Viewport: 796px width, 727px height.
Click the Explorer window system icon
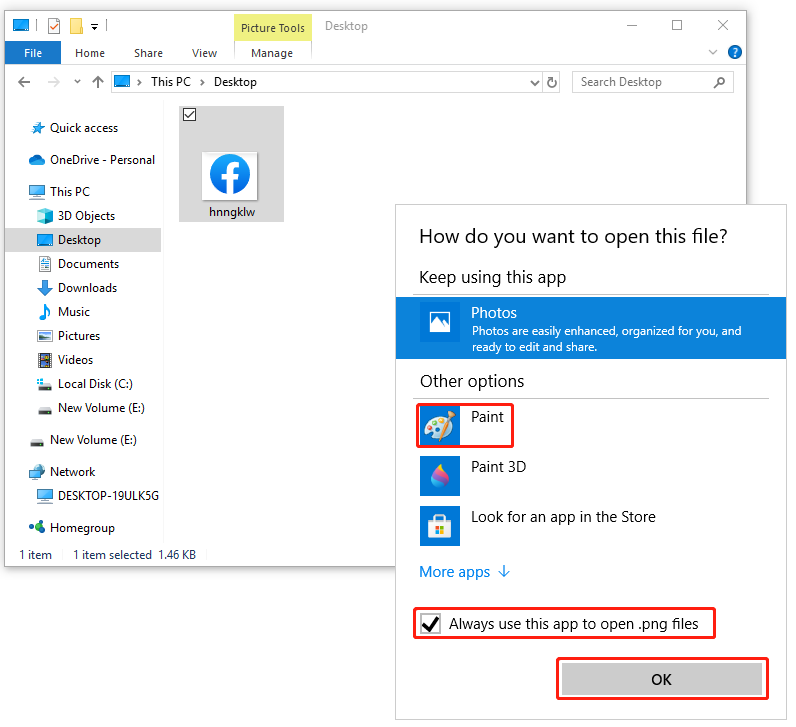(21, 25)
